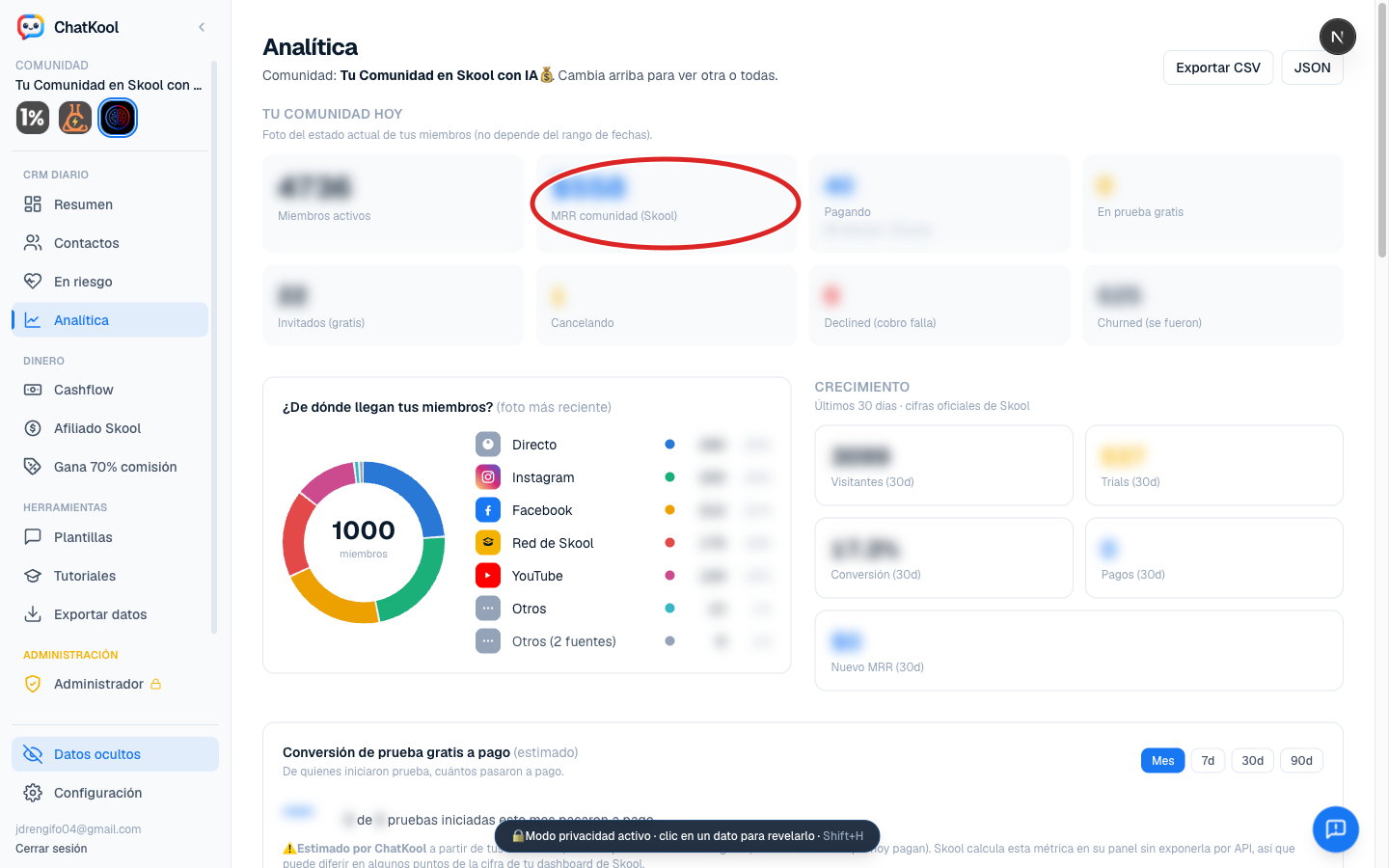This screenshot has width=1389, height=868.
Task: Click the green dot beside Instagram
Action: [669, 477]
